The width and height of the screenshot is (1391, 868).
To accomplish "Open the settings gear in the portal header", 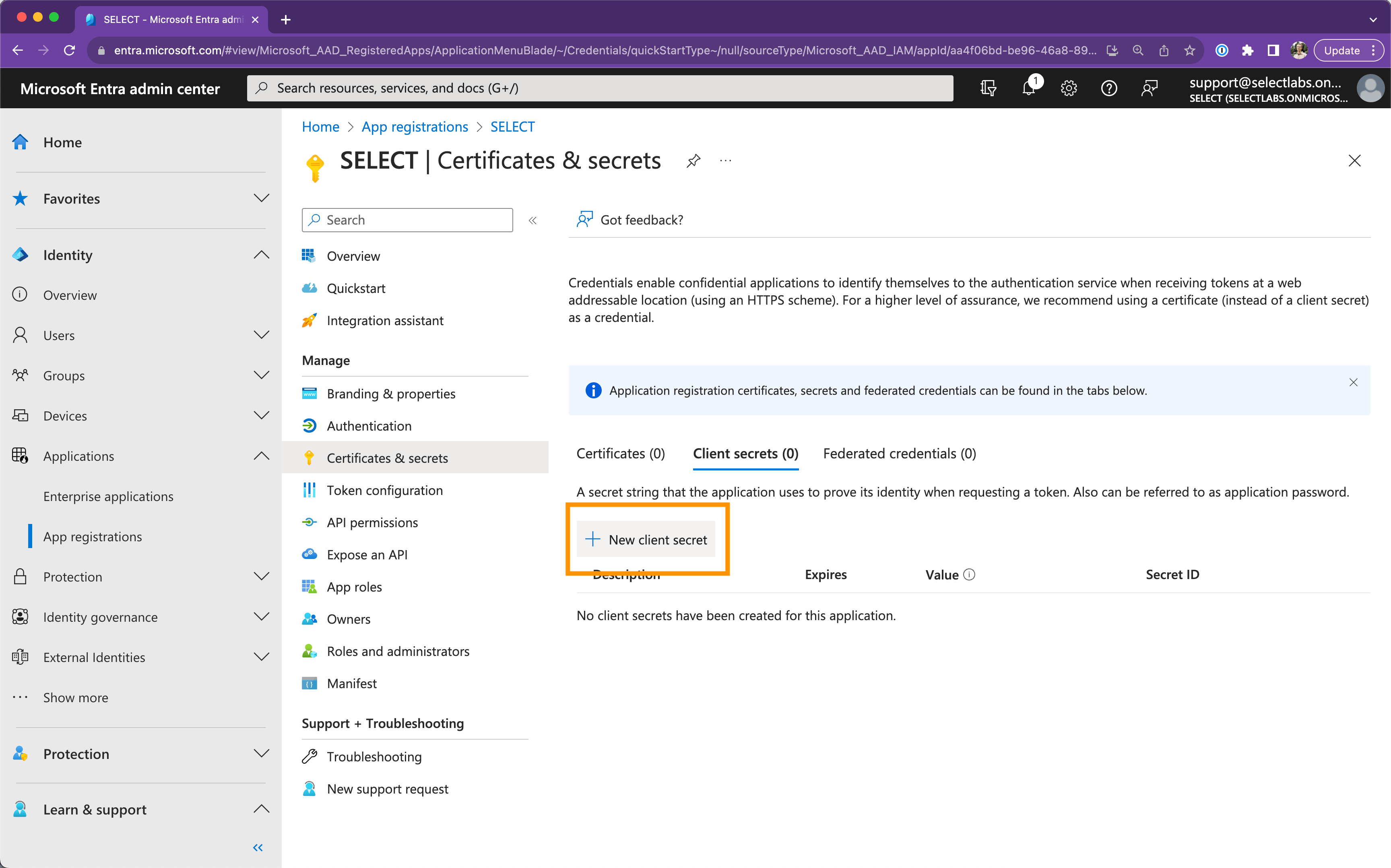I will click(x=1068, y=88).
